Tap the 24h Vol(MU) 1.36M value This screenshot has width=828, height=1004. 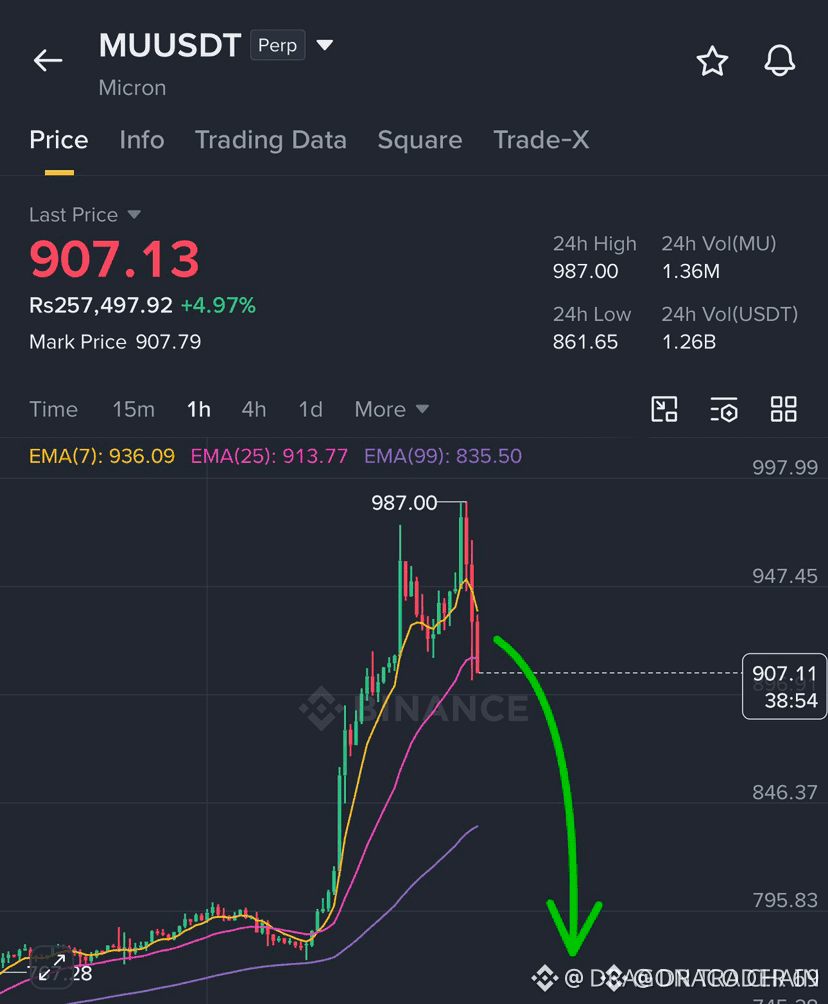coord(690,271)
